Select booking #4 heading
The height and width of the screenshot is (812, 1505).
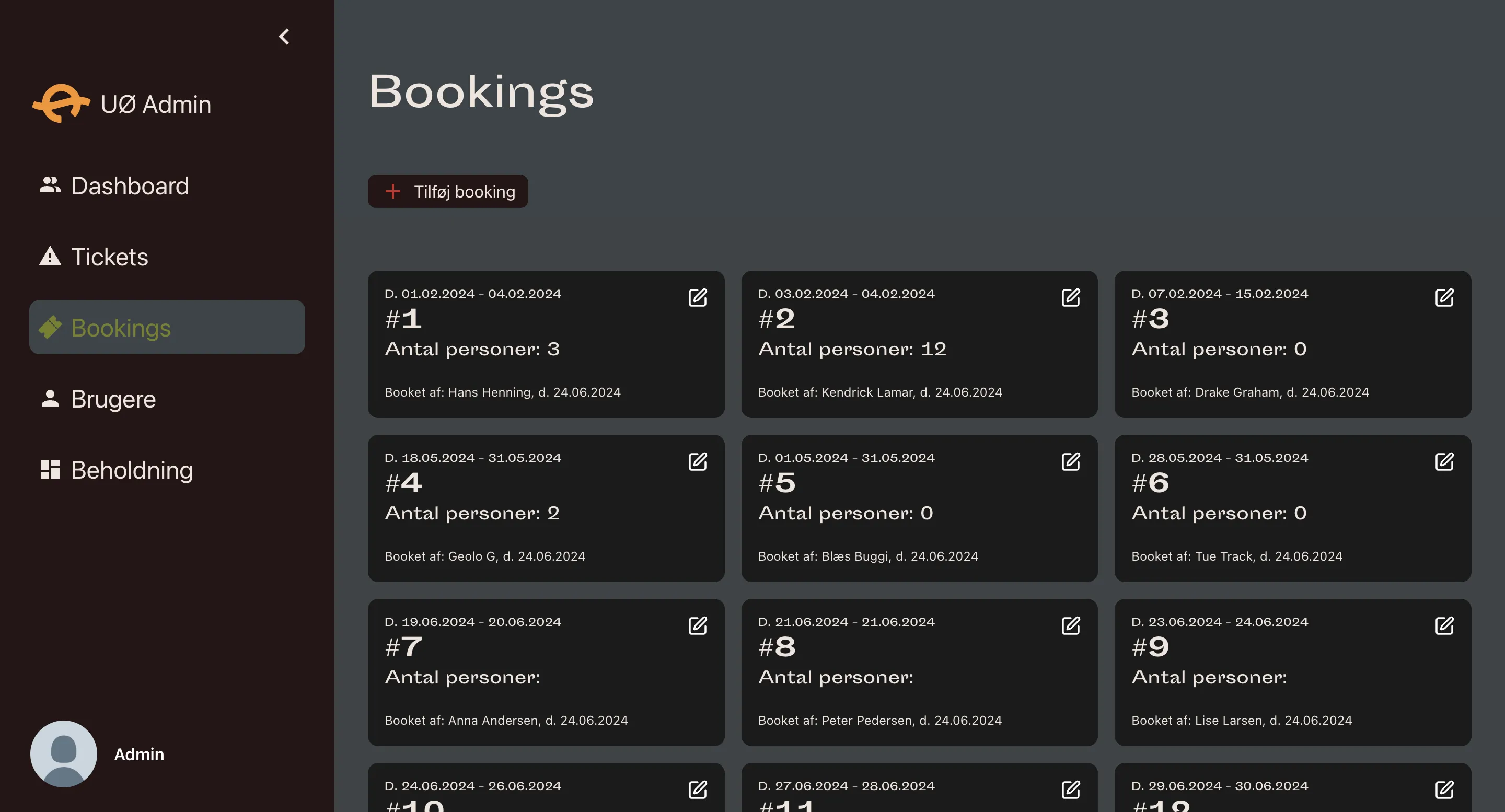[404, 483]
